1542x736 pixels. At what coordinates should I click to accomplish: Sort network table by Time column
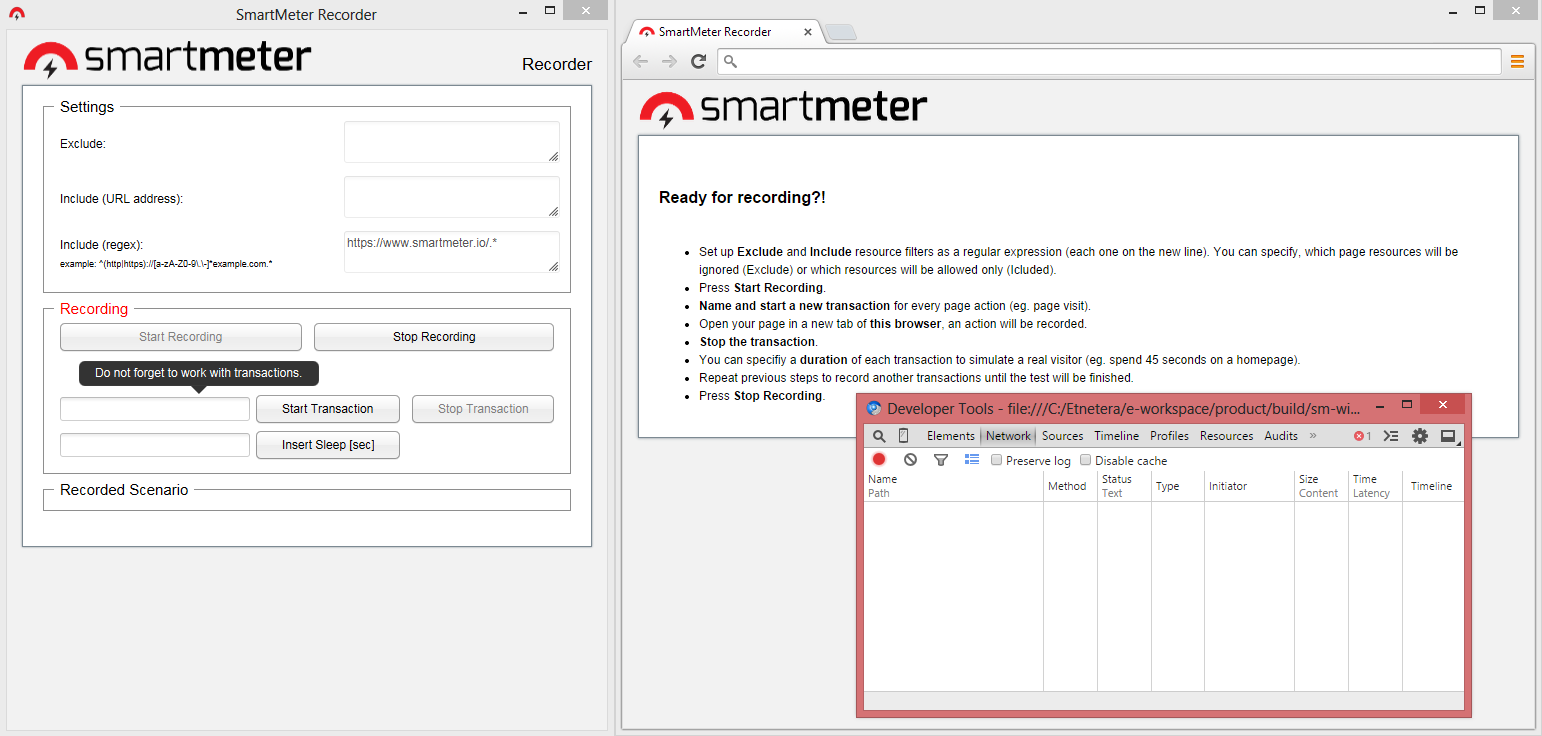click(x=1375, y=486)
